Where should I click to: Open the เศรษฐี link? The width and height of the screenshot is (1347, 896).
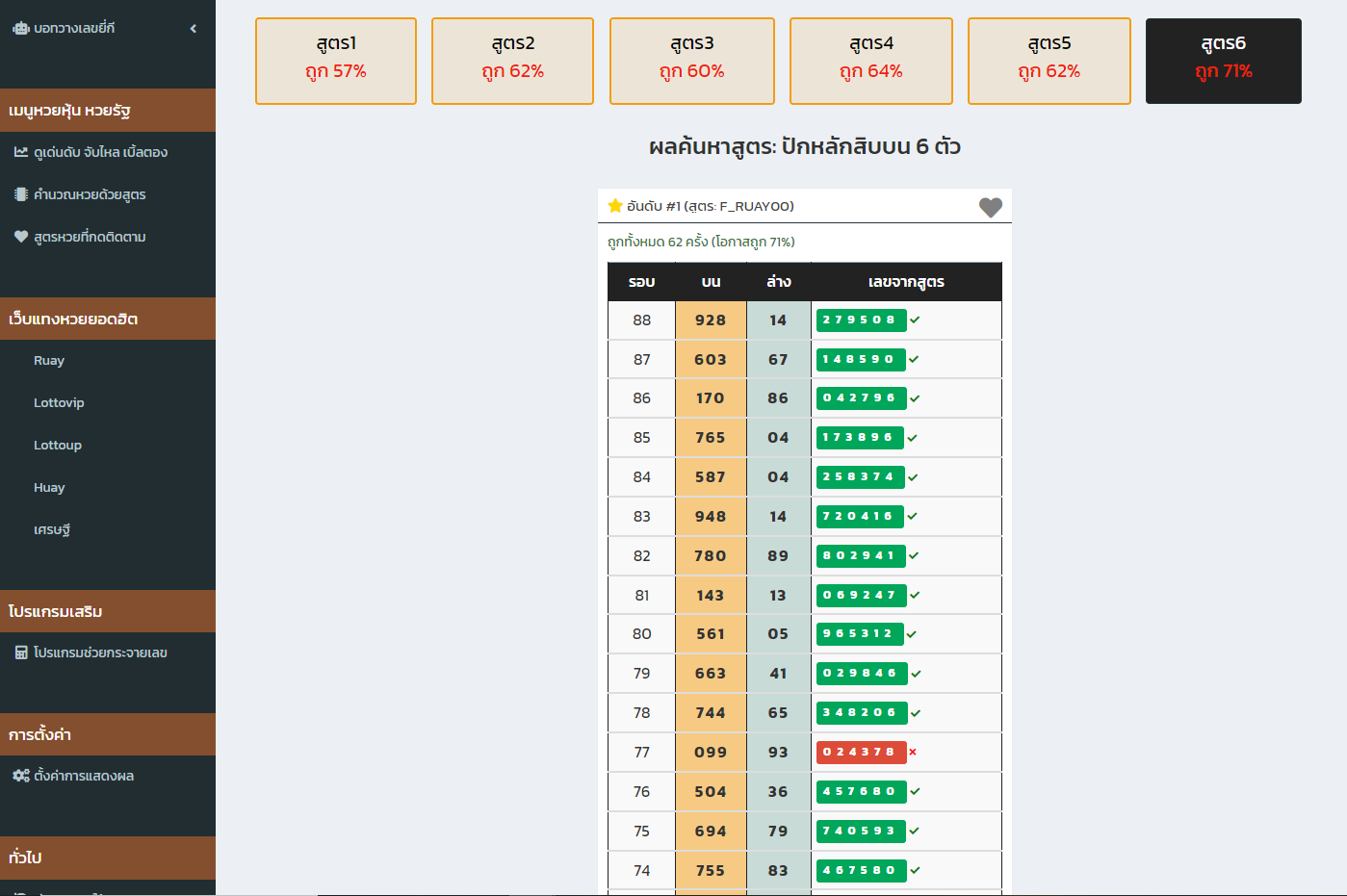point(52,530)
